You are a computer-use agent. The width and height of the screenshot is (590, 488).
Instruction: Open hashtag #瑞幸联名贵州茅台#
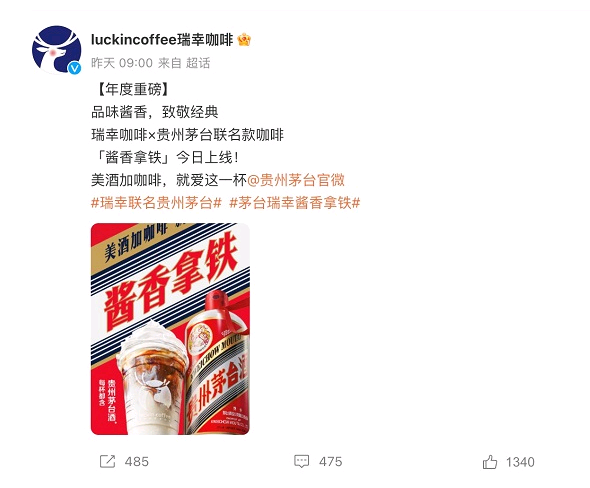tap(156, 203)
